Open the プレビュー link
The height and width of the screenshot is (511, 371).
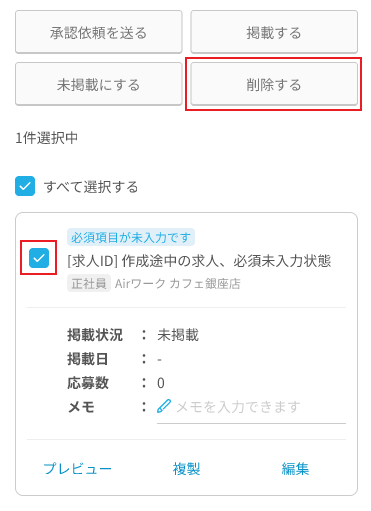[77, 468]
